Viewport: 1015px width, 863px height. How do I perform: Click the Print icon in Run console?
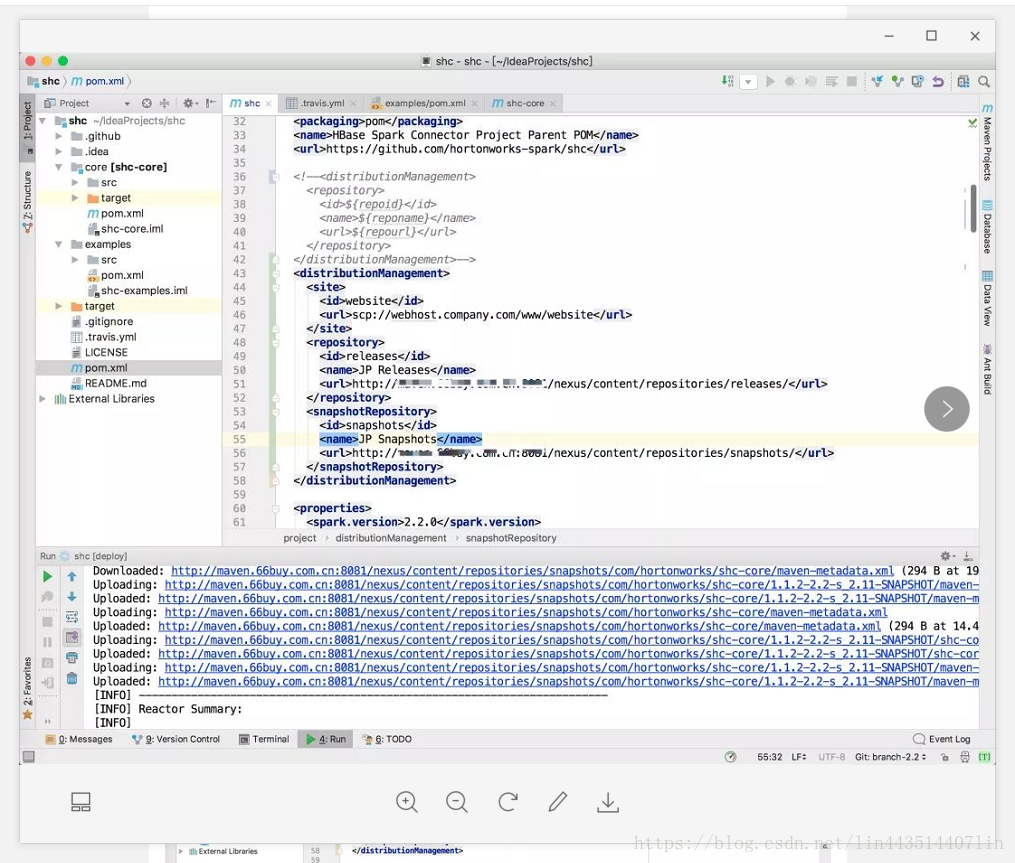(x=72, y=658)
